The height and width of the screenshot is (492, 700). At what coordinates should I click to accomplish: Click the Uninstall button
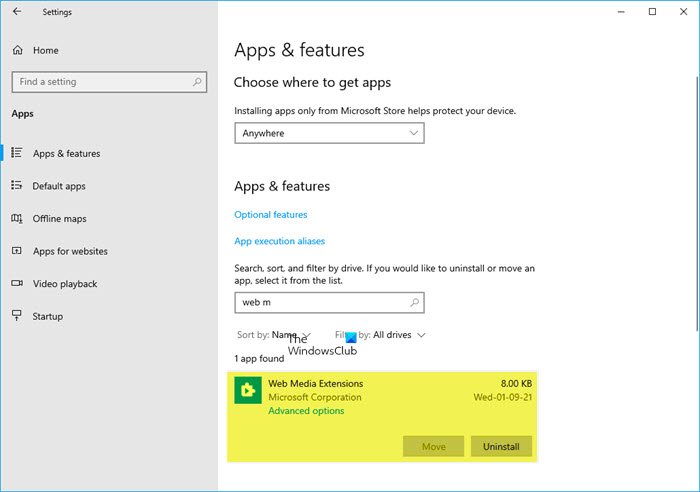coord(501,446)
